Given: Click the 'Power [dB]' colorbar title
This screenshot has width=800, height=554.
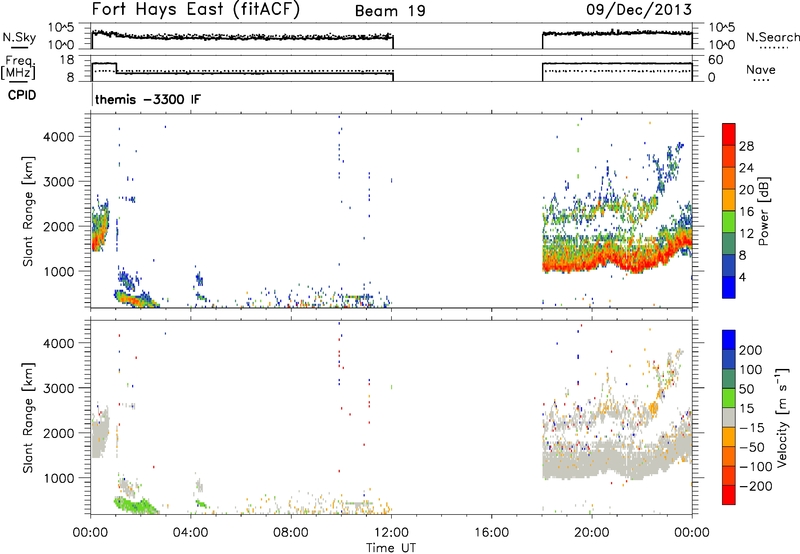Looking at the screenshot, I should coord(763,211).
